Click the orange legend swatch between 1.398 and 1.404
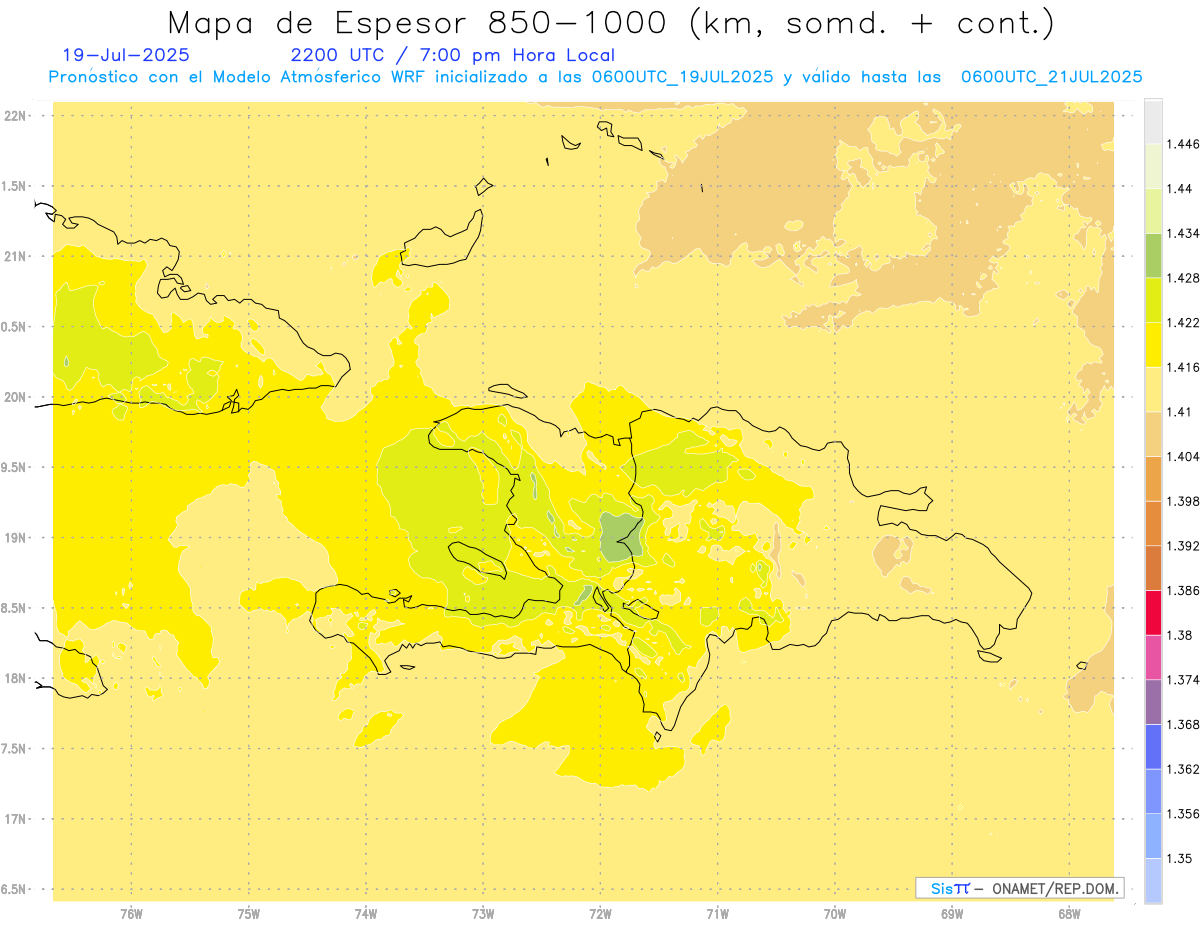 coord(1153,478)
